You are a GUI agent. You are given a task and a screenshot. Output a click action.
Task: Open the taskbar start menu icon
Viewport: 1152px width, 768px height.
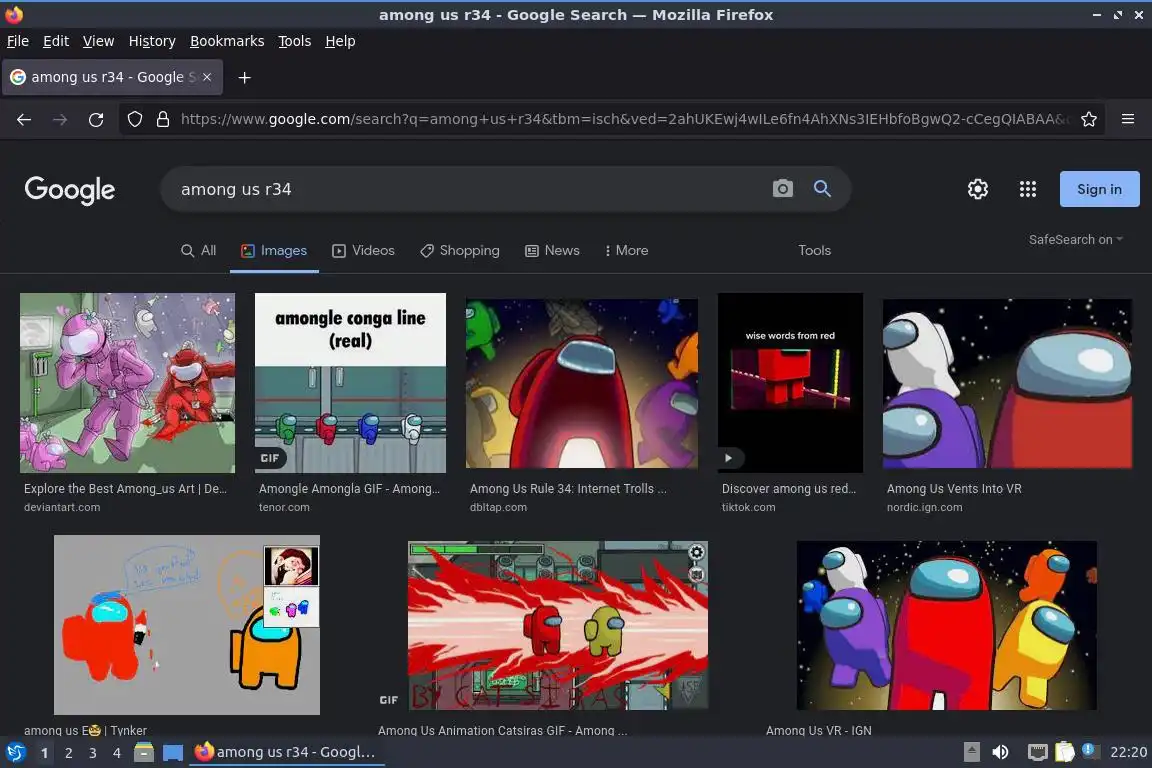(x=16, y=753)
